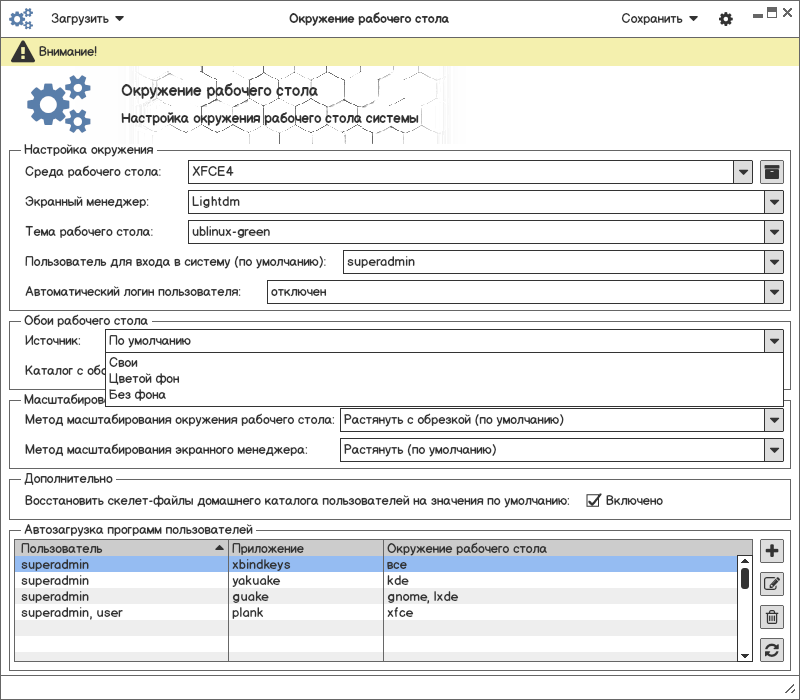This screenshot has height=700, width=800.
Task: Edit the selected autostart entry
Action: (771, 584)
